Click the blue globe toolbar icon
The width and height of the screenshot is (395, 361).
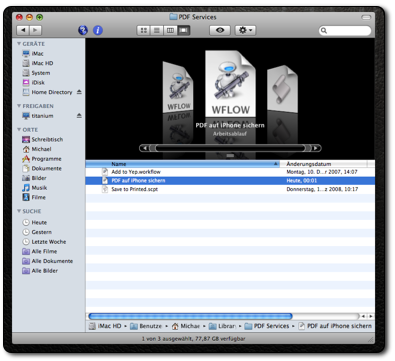(83, 30)
